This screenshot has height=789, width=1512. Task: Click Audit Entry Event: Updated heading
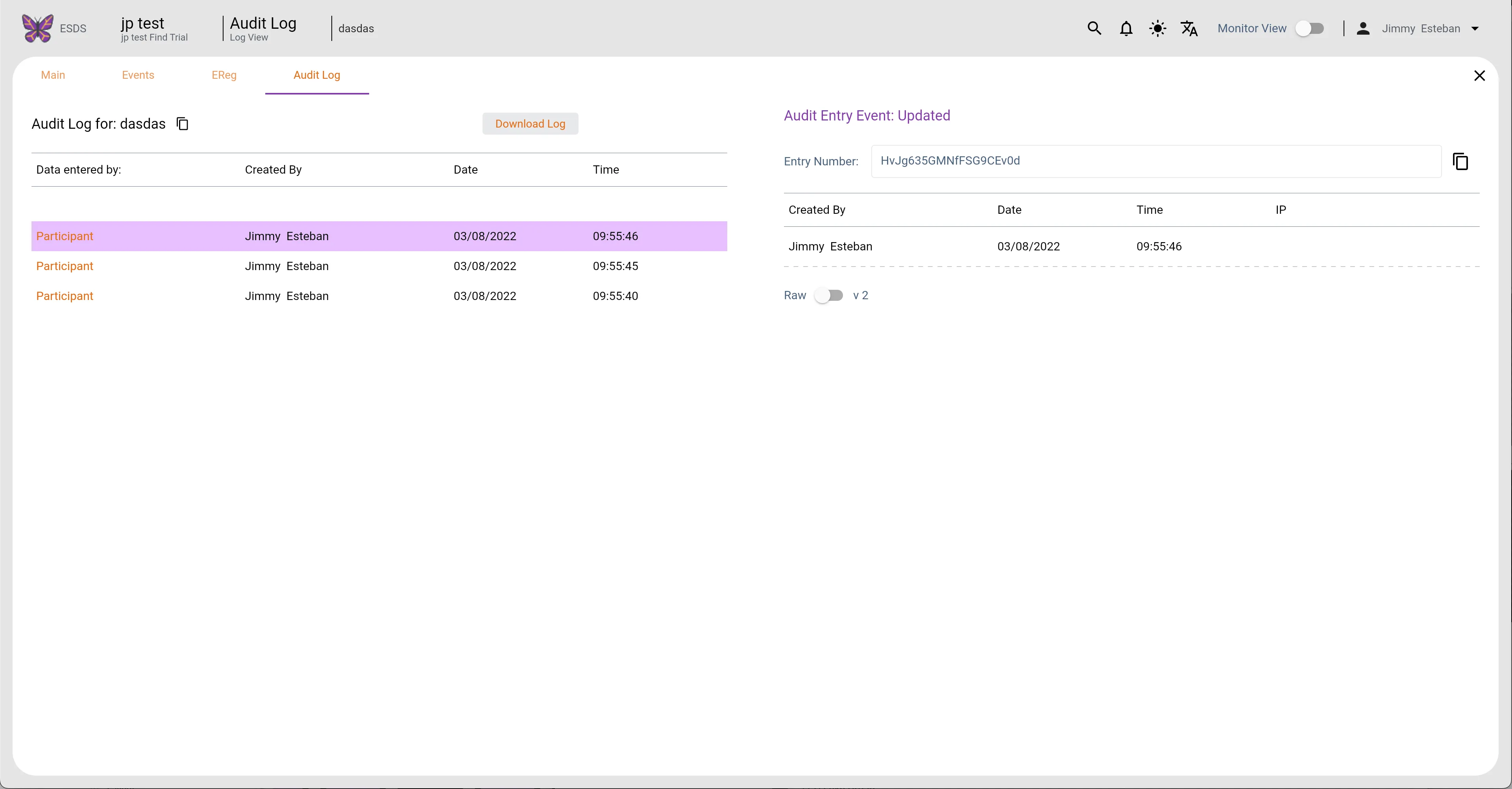click(x=867, y=116)
